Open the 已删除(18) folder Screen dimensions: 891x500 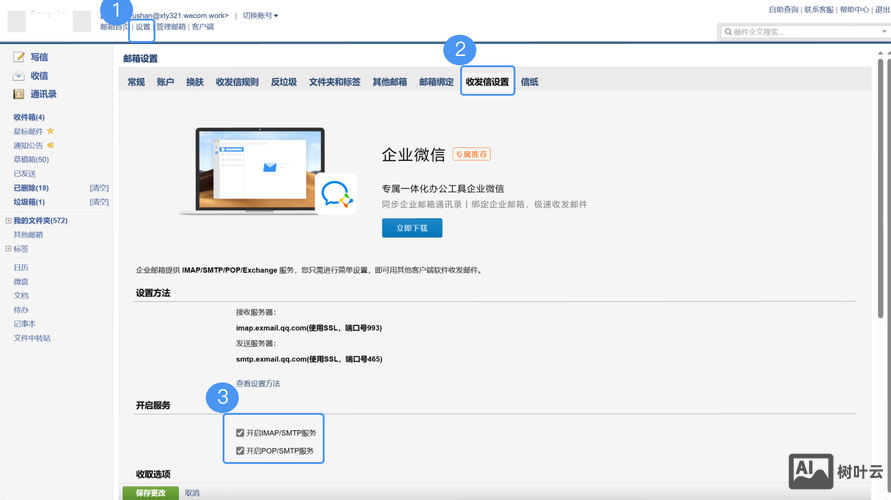31,188
